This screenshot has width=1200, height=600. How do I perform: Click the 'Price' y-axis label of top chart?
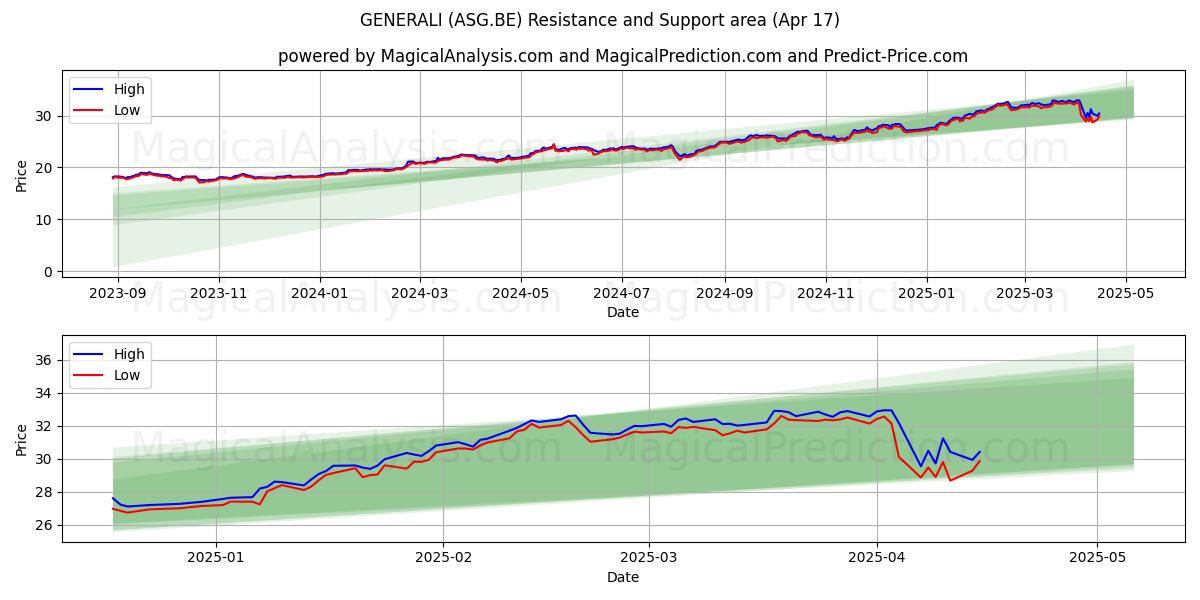[x=22, y=175]
